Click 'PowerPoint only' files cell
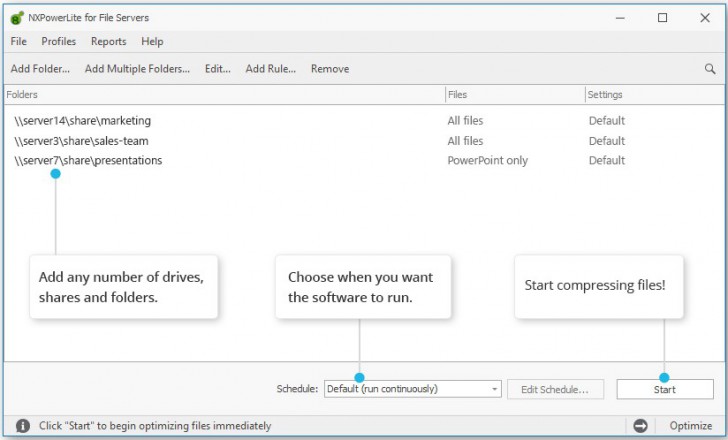Viewport: 728px width, 440px height. (488, 161)
